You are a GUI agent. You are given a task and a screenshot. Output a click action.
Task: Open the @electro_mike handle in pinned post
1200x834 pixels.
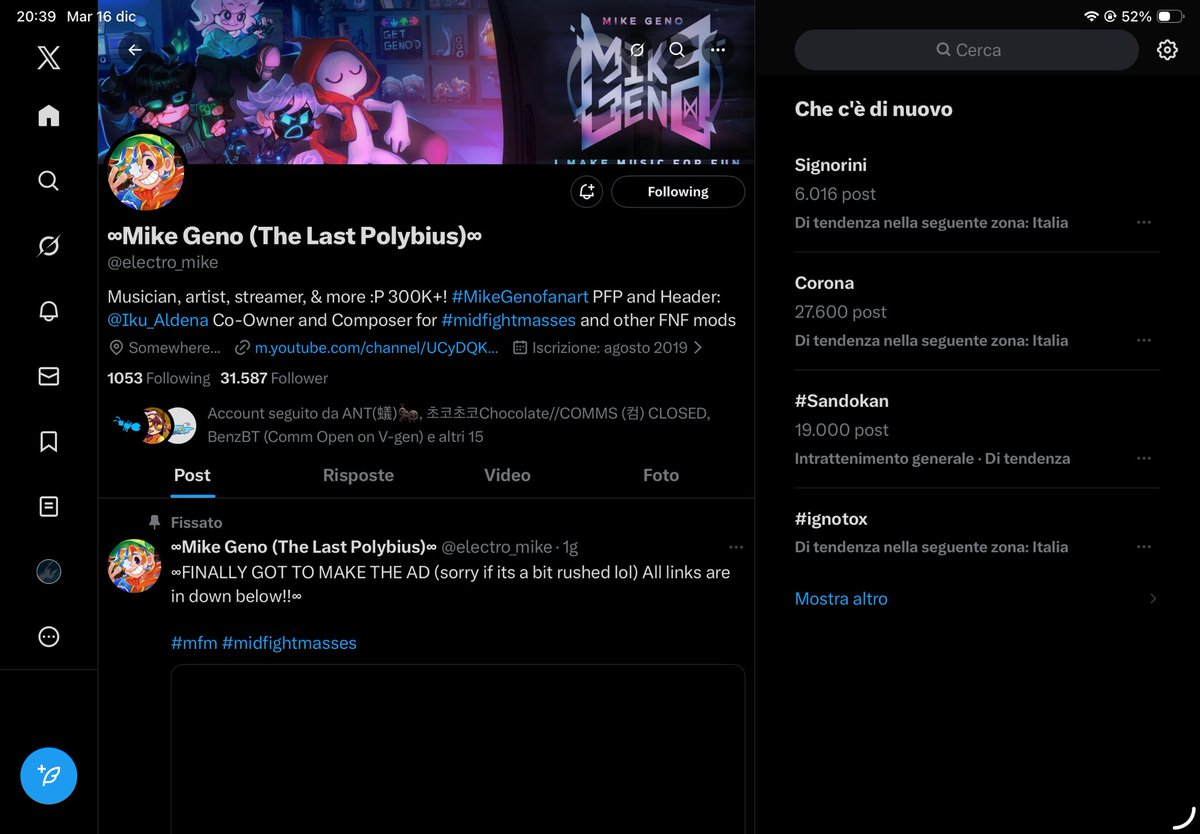[497, 547]
